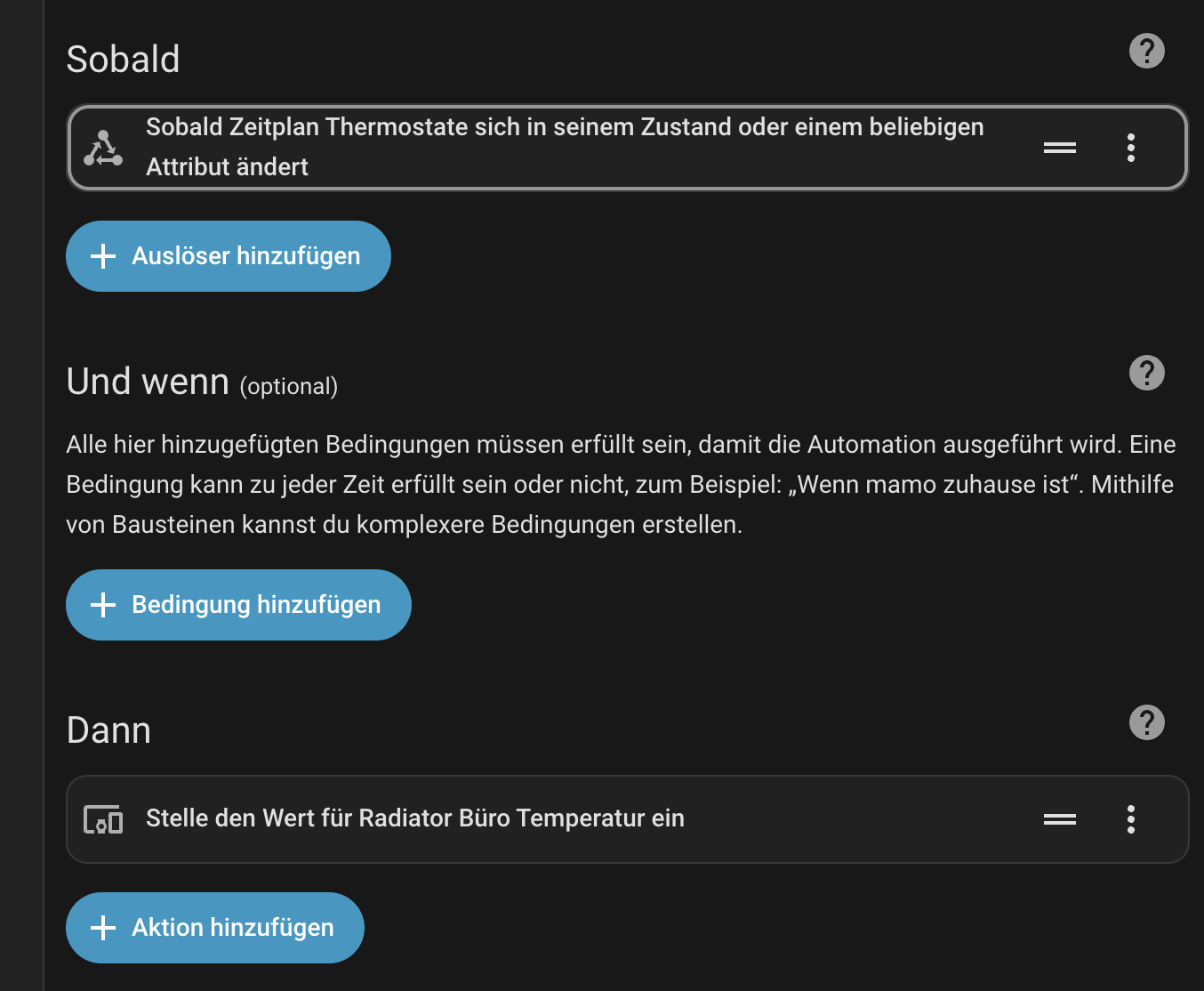
Task: Open help for the Sobald section
Action: click(1146, 51)
